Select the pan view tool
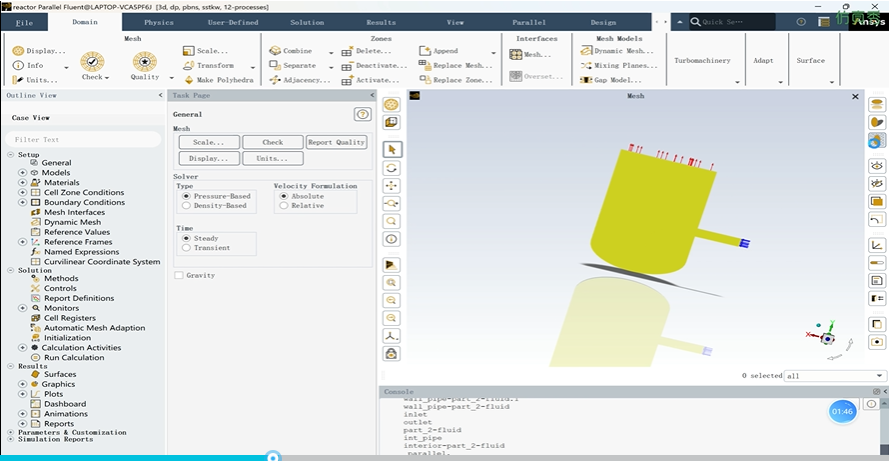Image resolution: width=889 pixels, height=461 pixels. click(x=392, y=185)
